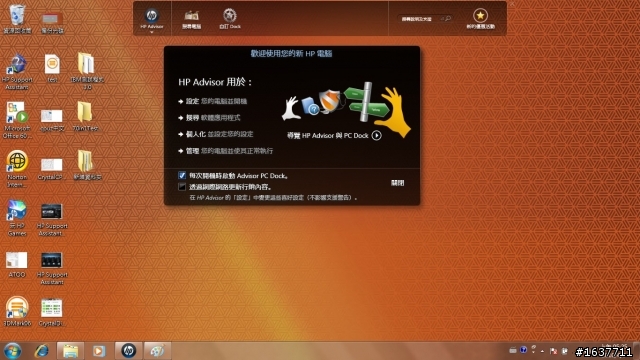Click the blue help icon in tray
The width and height of the screenshot is (640, 360).
tap(524, 350)
